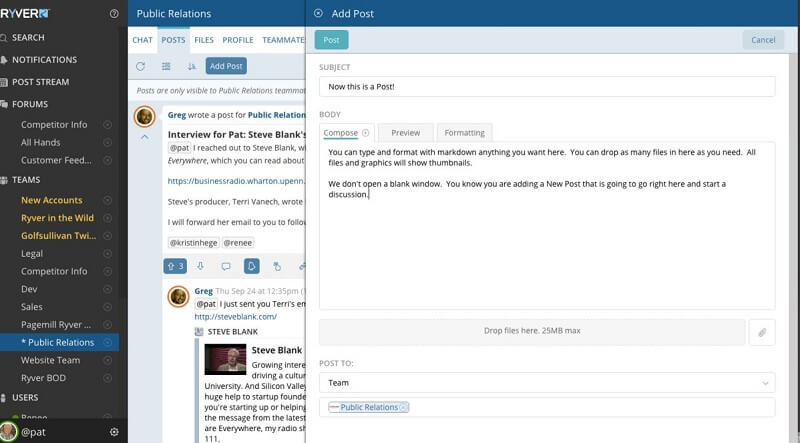Switch to the TEAMMATES tab

pyautogui.click(x=284, y=40)
